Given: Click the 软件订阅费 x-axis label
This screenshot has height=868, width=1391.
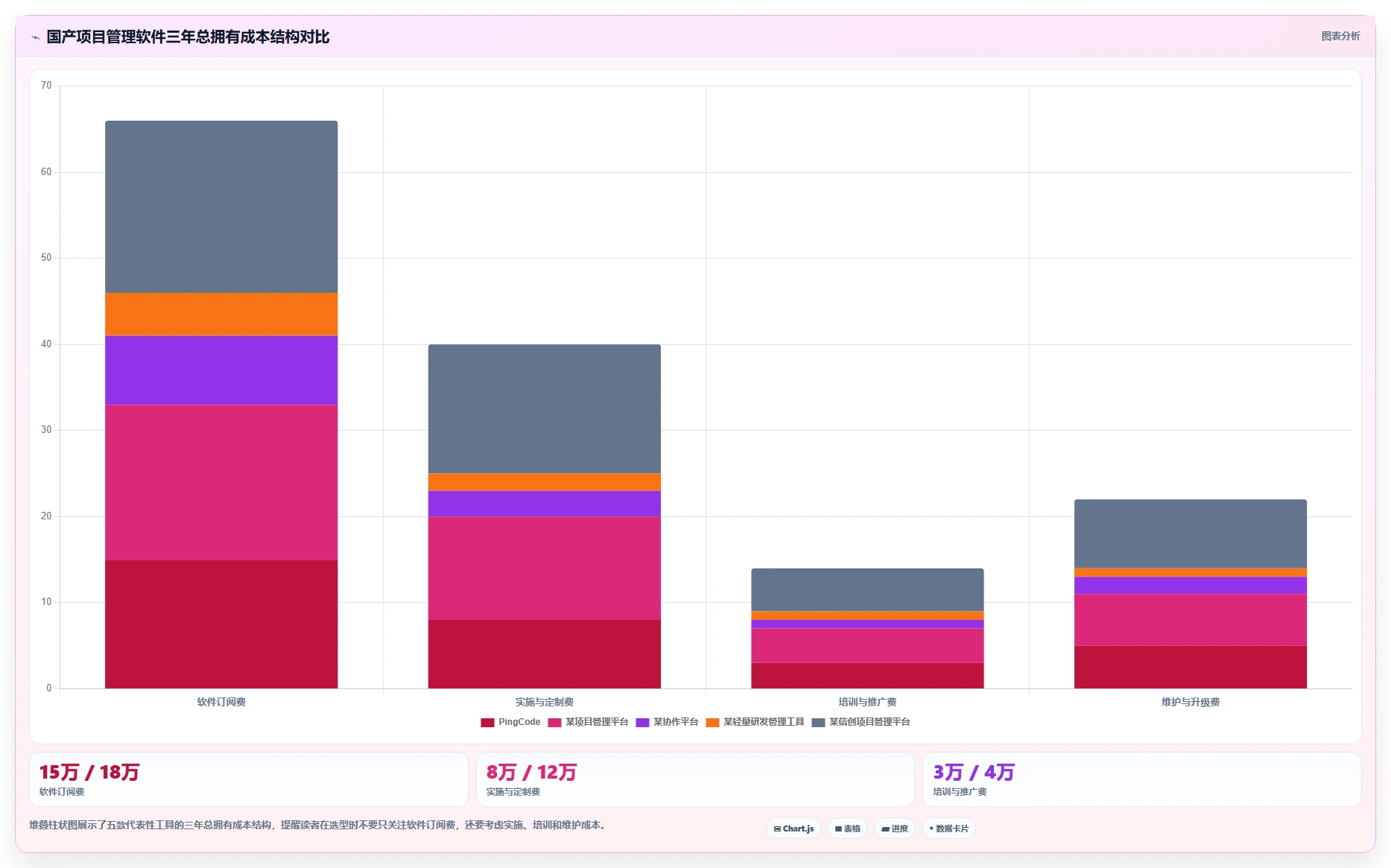Looking at the screenshot, I should (221, 702).
